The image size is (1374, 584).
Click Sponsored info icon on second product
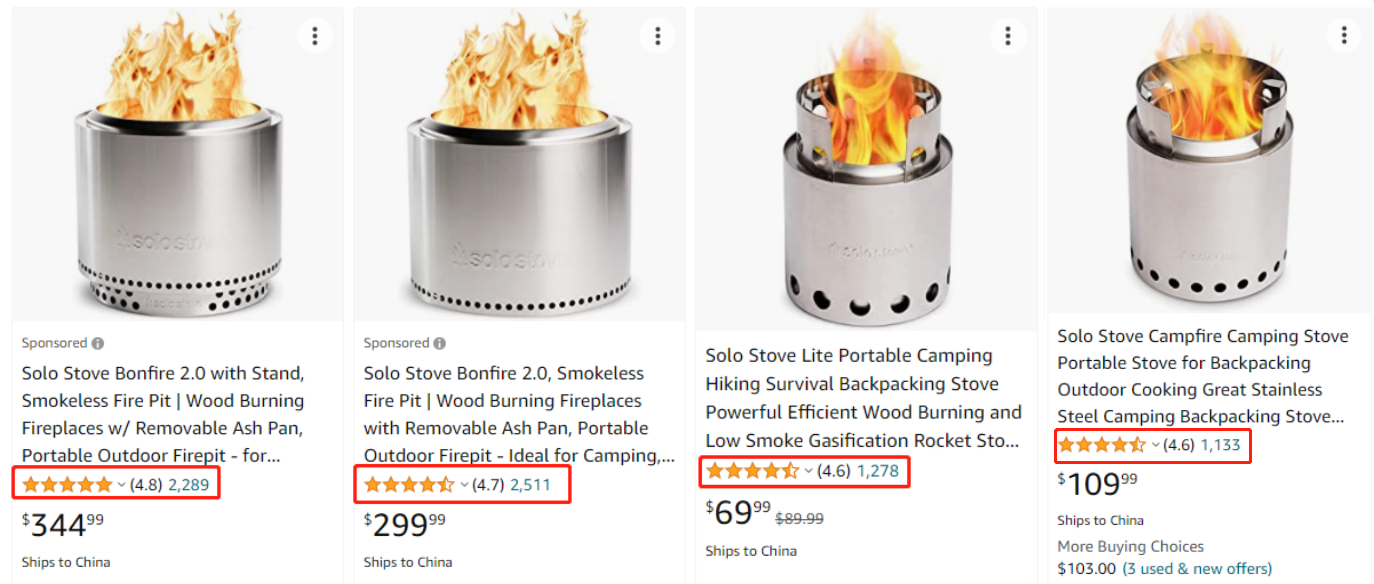click(440, 343)
